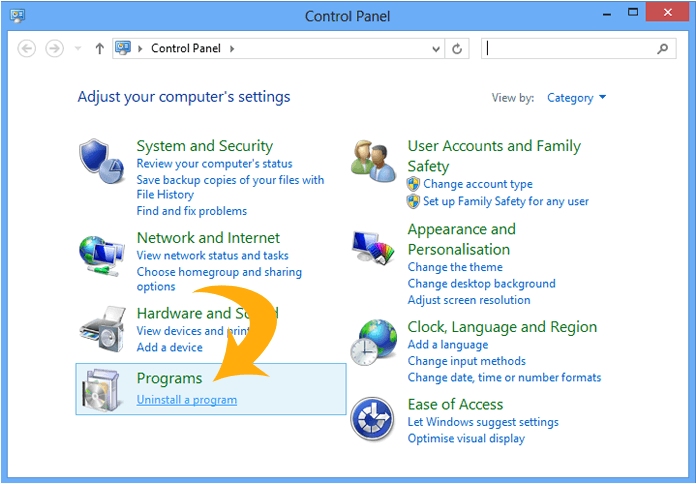Click the Clock, Language and Region globe icon

click(373, 342)
